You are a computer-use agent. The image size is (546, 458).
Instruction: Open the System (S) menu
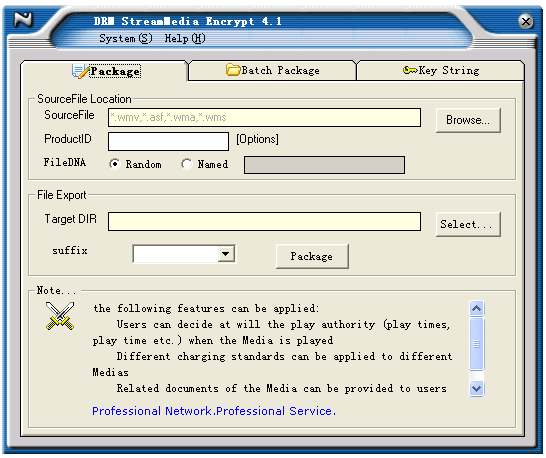click(126, 38)
